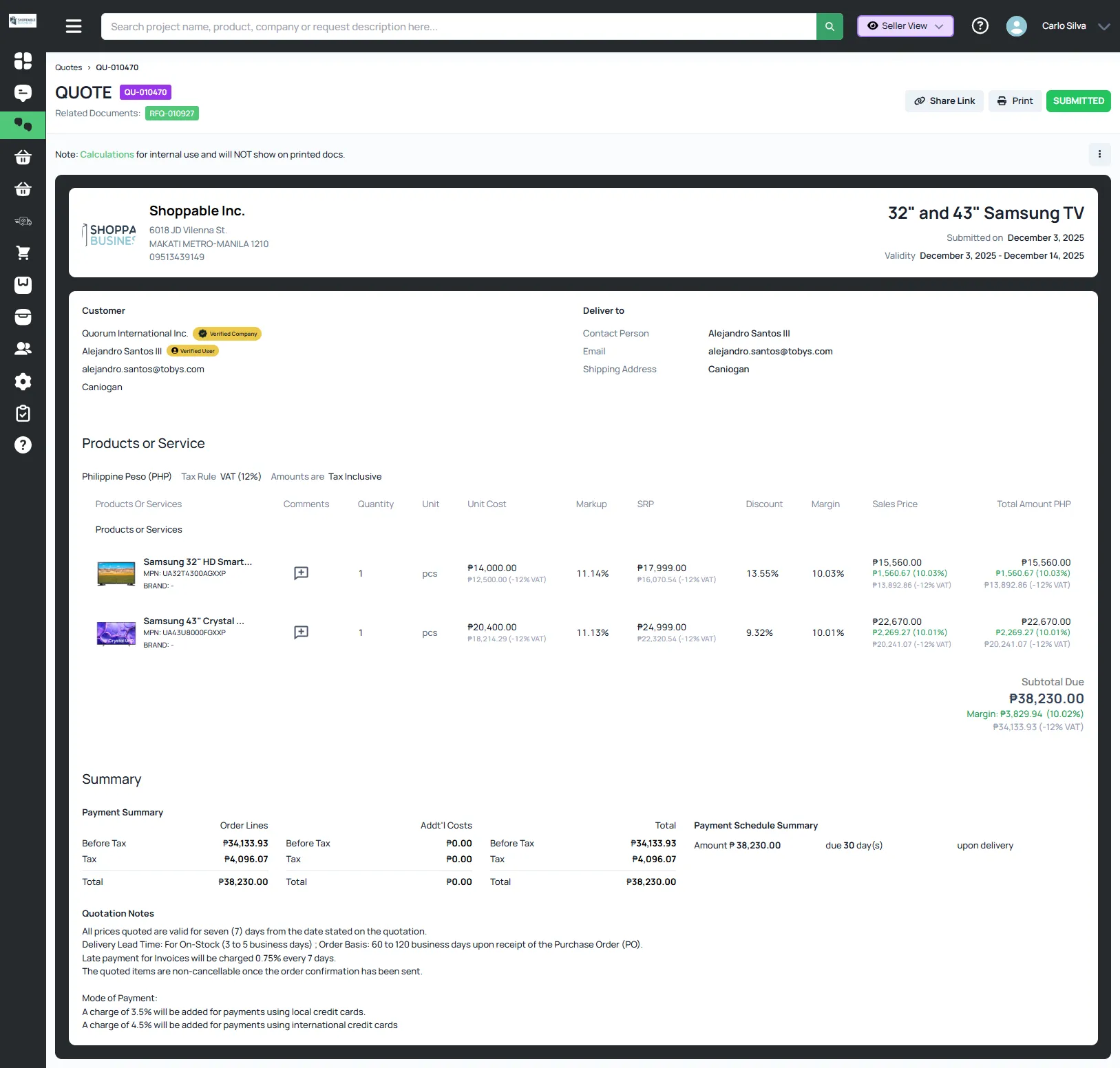Image resolution: width=1120 pixels, height=1068 pixels.
Task: Click the SRP value ₱24,999.00
Action: (x=662, y=627)
